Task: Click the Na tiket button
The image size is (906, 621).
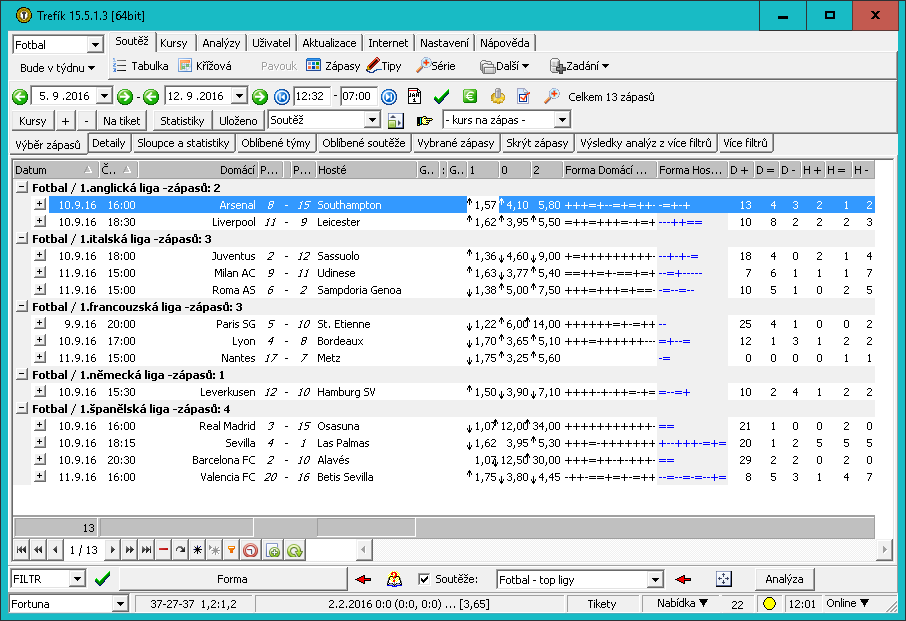Action: (x=121, y=121)
